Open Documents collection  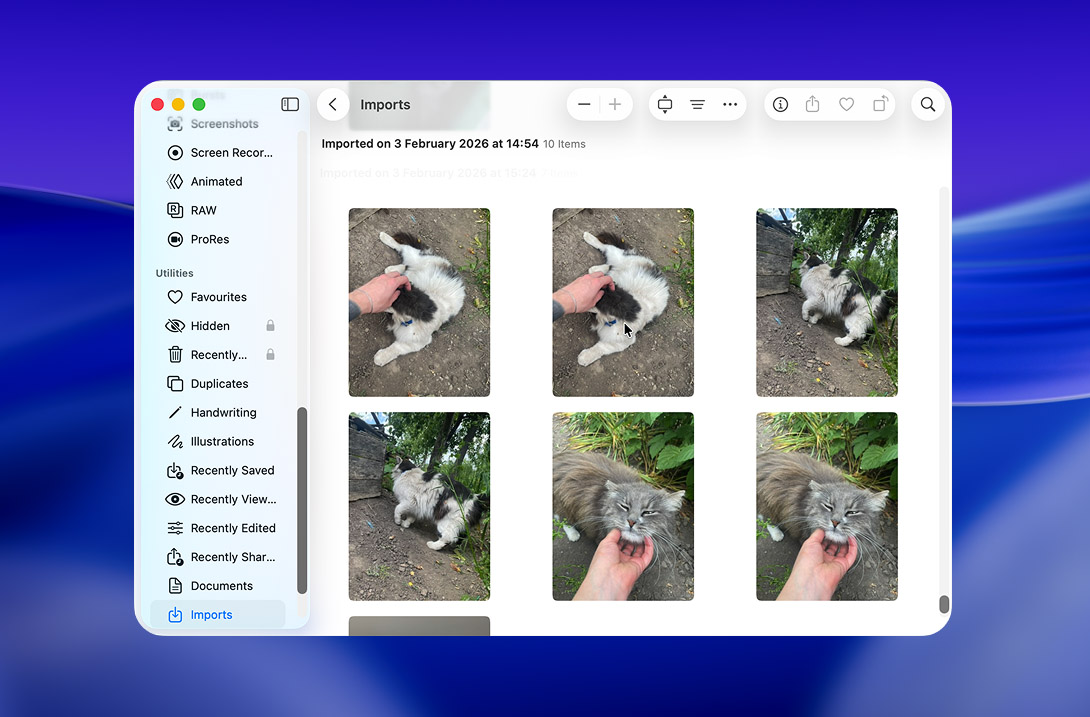pos(218,586)
